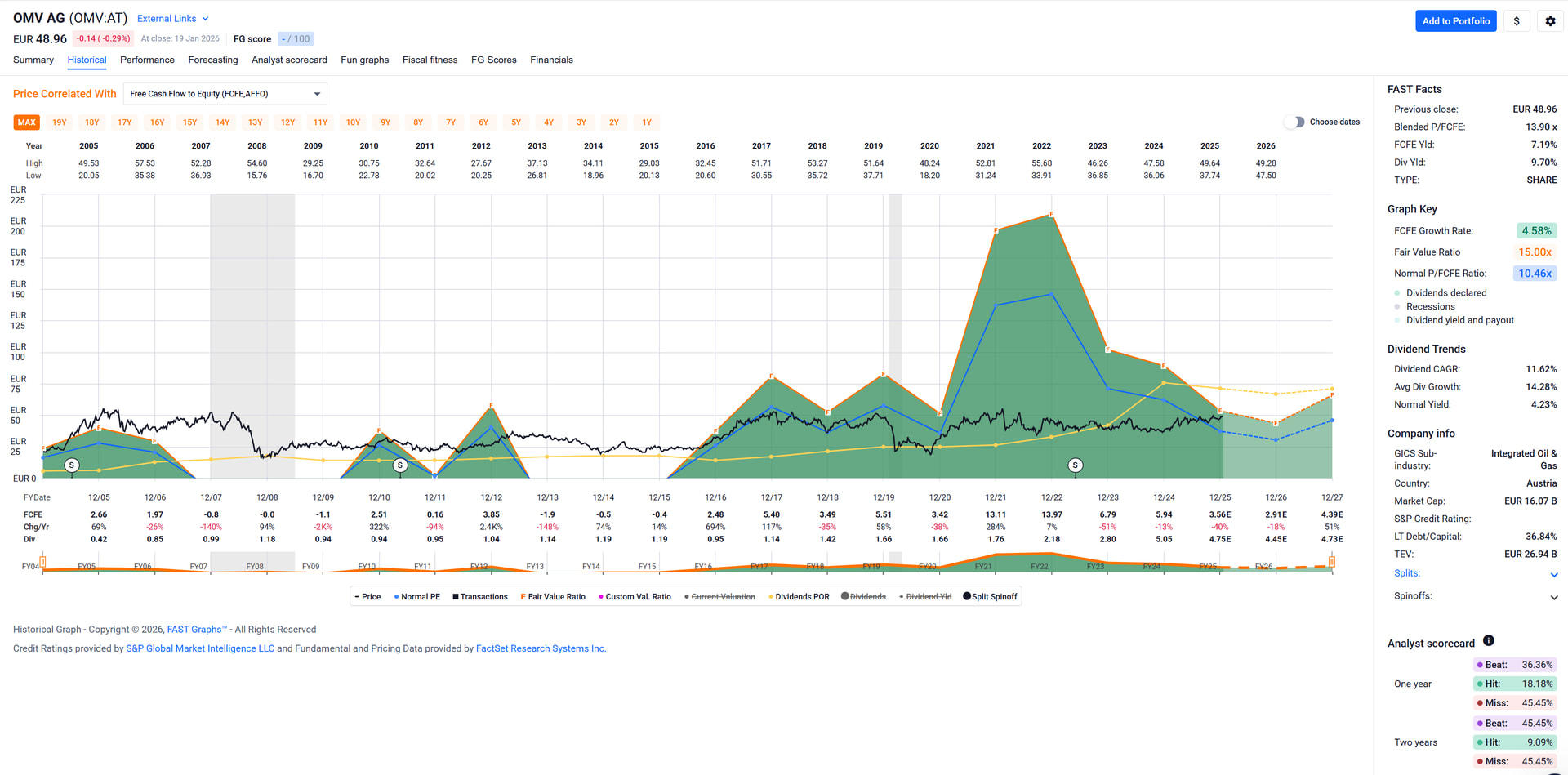Open the FactSet Research Systems link
Image resolution: width=1568 pixels, height=775 pixels.
(x=540, y=649)
